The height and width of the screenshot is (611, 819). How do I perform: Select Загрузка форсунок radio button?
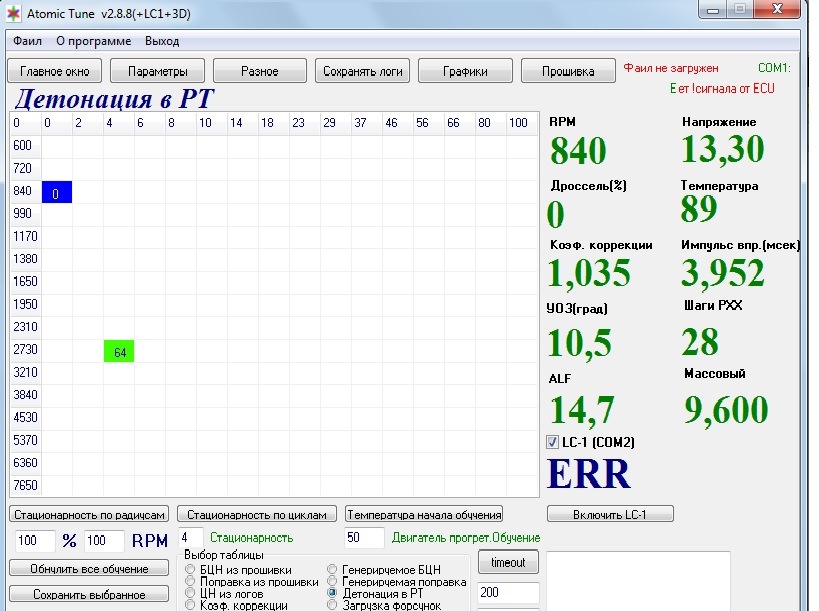tap(332, 605)
